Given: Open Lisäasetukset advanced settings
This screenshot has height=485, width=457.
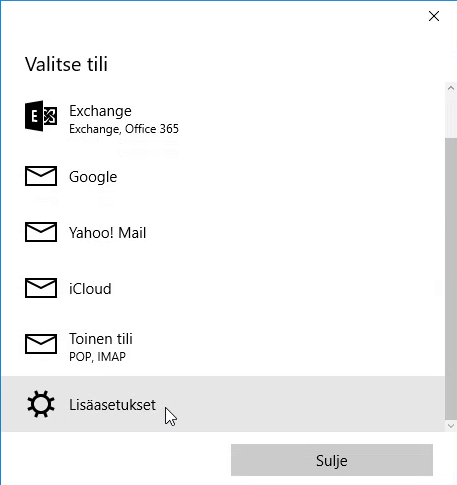Looking at the screenshot, I should click(x=223, y=404).
